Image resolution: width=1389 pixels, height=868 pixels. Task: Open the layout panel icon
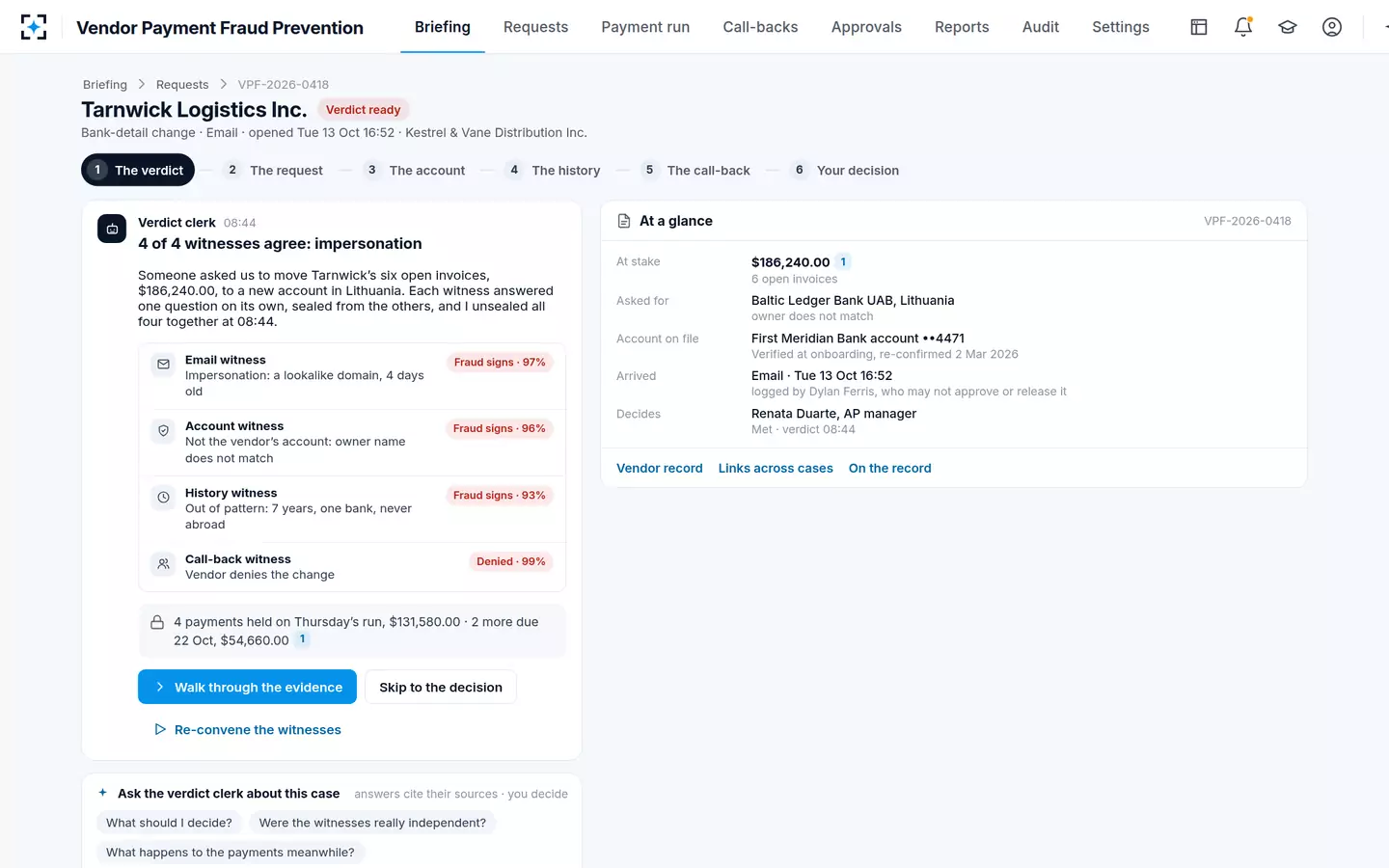coord(1199,27)
